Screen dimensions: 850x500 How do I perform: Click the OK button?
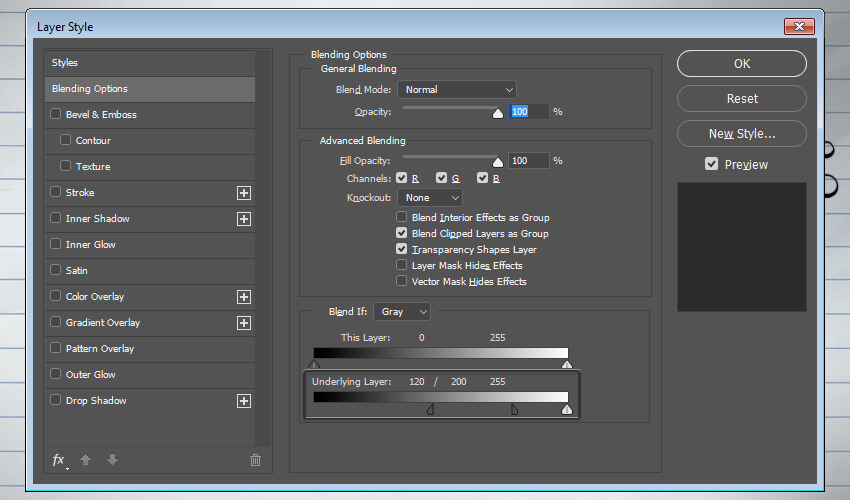tap(742, 63)
